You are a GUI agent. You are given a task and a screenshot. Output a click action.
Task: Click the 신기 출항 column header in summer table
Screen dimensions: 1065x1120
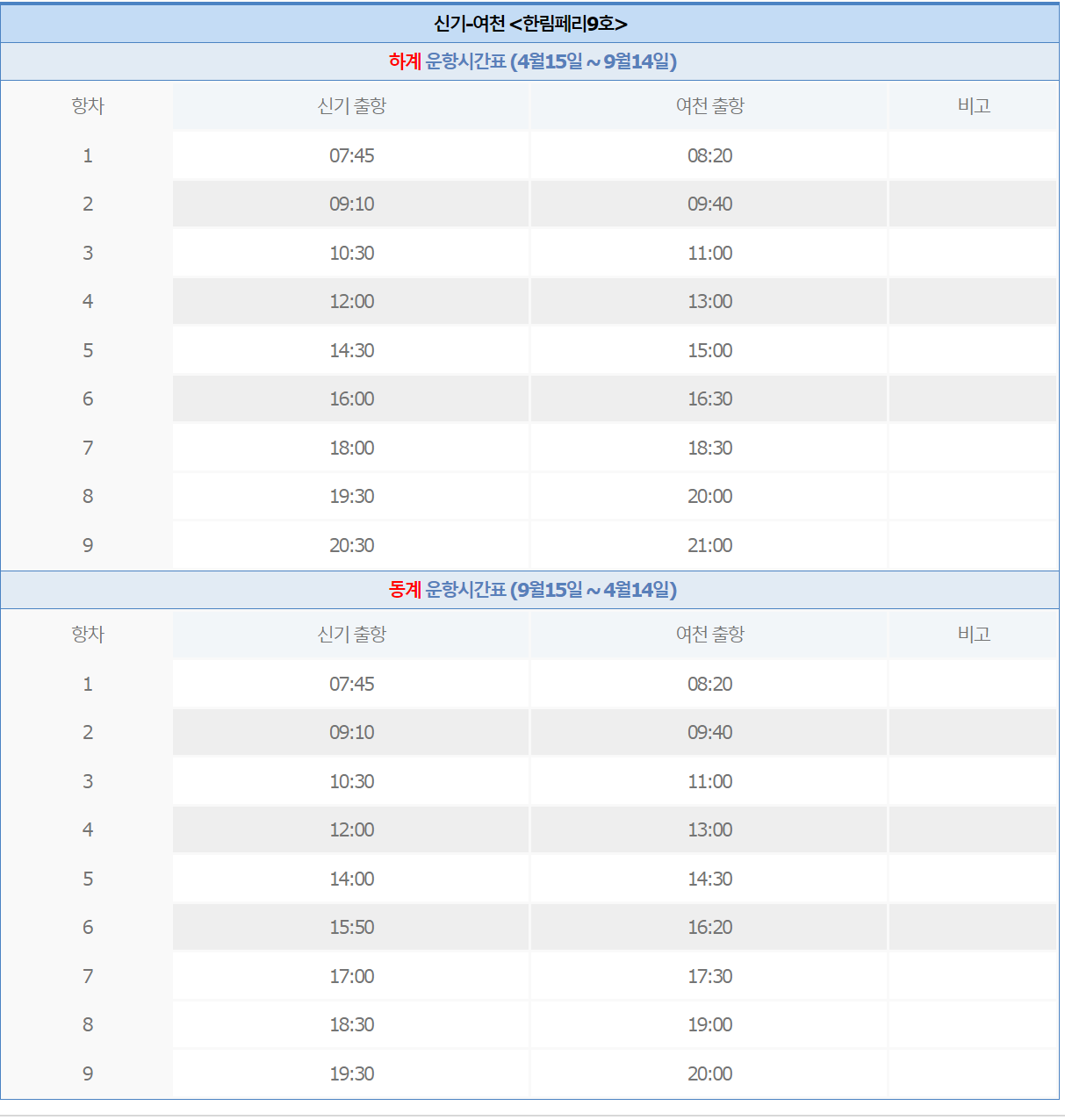(x=350, y=105)
